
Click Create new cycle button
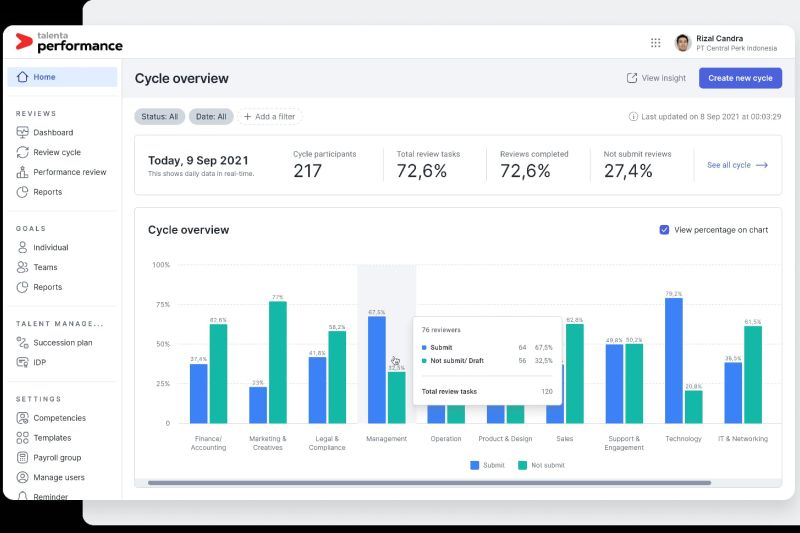coord(740,78)
